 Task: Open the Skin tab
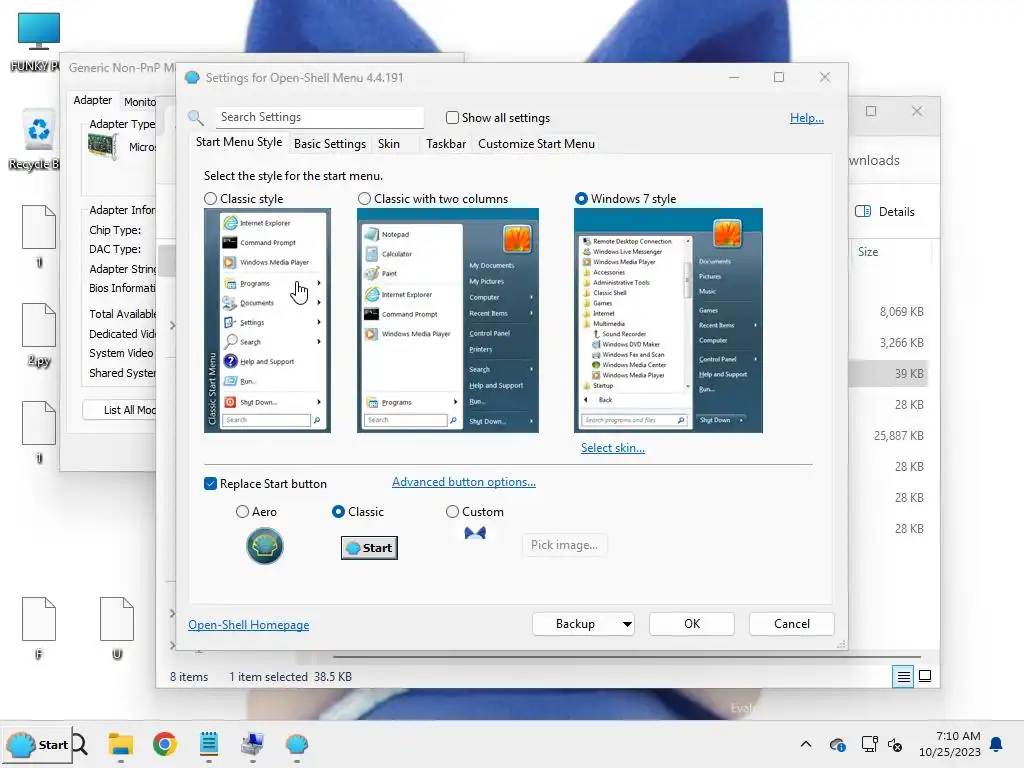click(389, 144)
